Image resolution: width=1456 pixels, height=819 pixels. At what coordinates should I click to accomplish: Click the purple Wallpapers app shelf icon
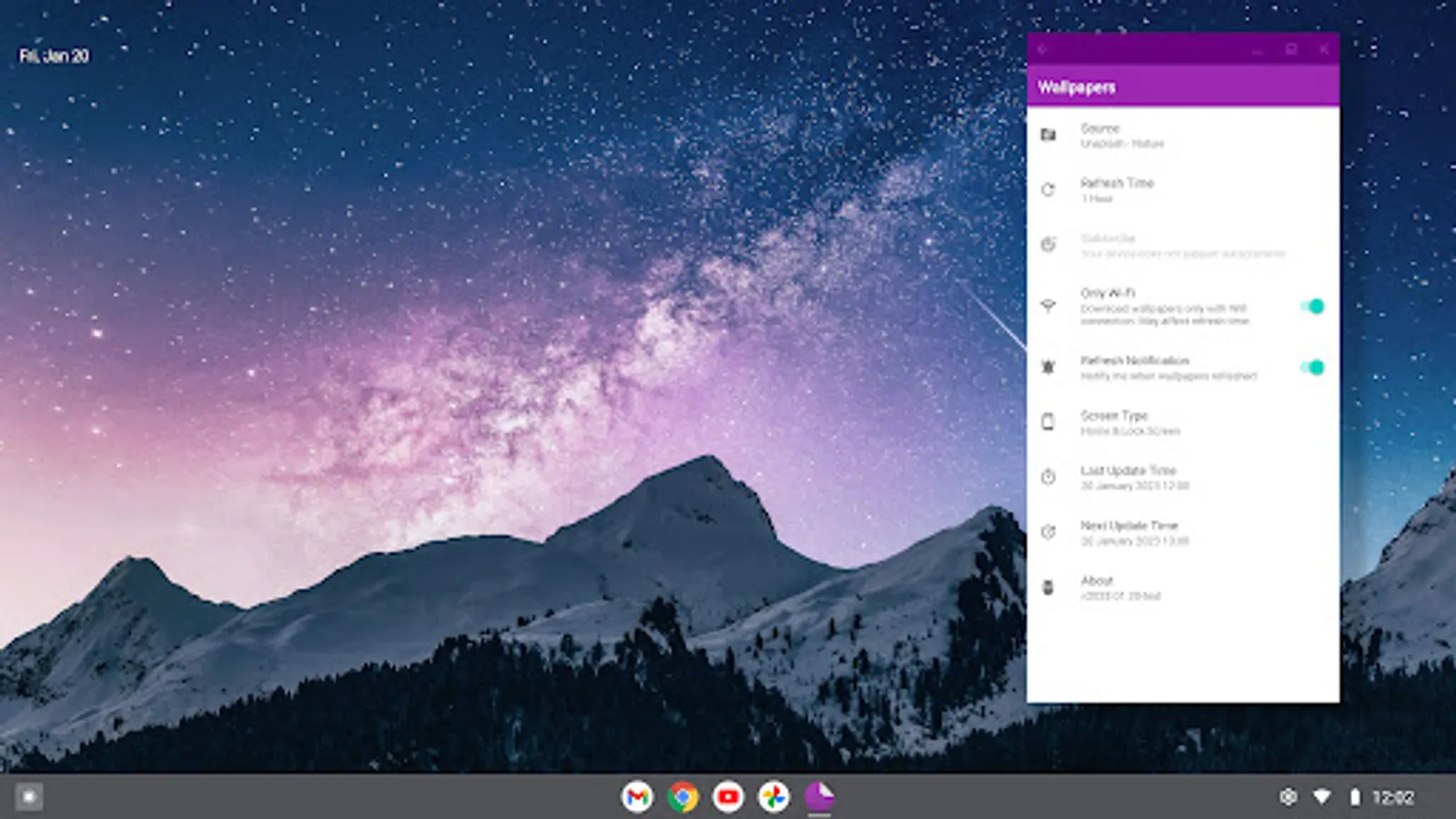pos(819,797)
